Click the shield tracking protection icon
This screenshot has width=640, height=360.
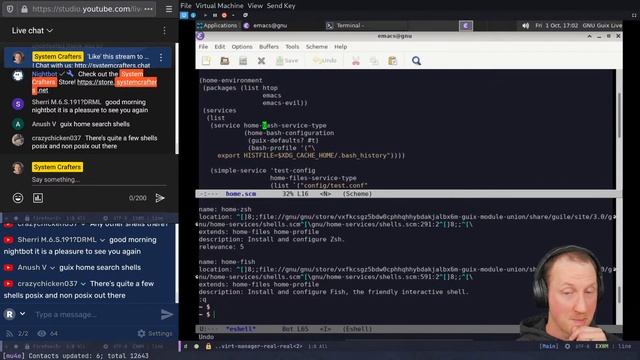tap(10, 9)
